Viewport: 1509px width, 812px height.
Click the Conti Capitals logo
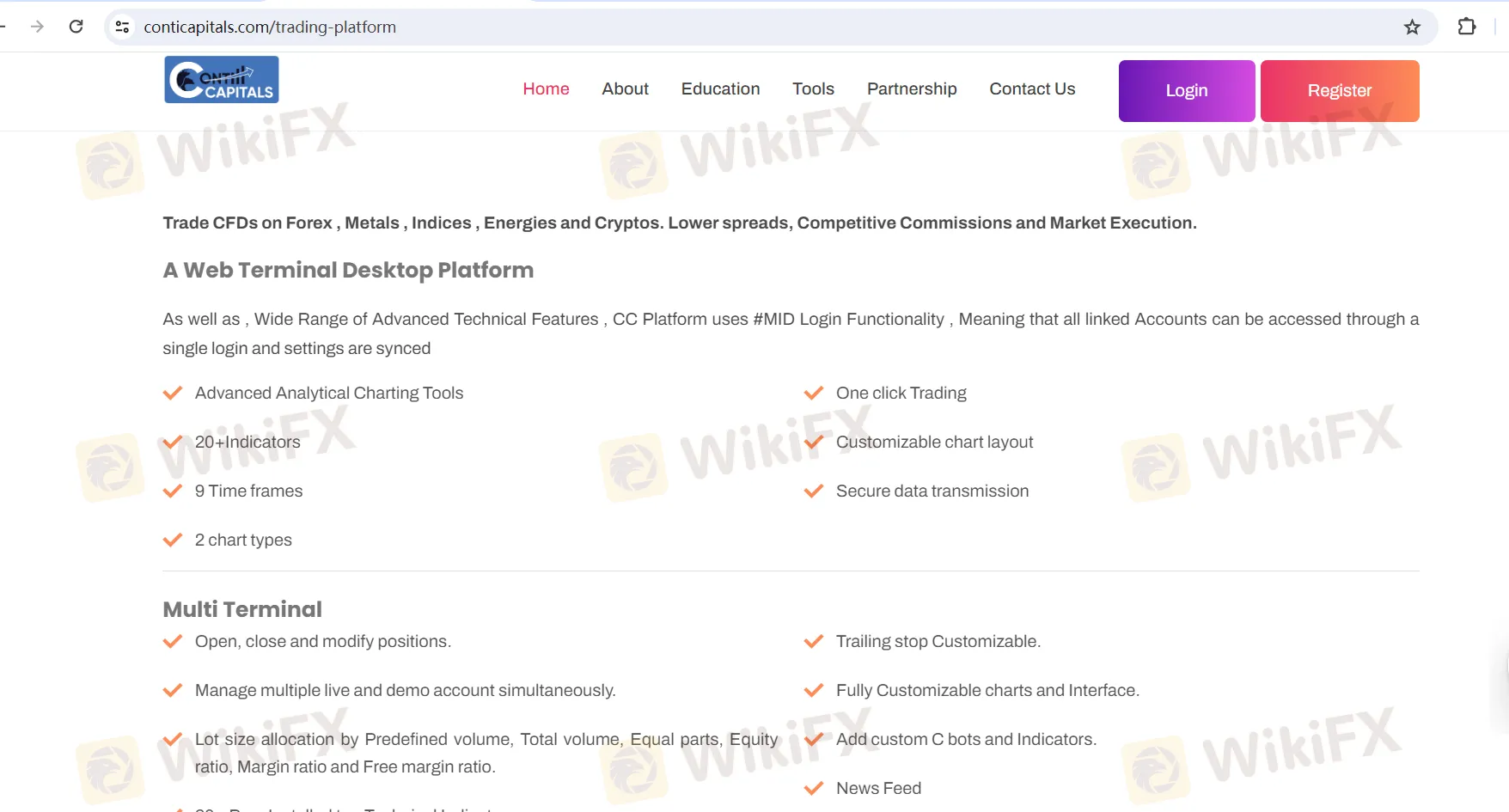(221, 80)
